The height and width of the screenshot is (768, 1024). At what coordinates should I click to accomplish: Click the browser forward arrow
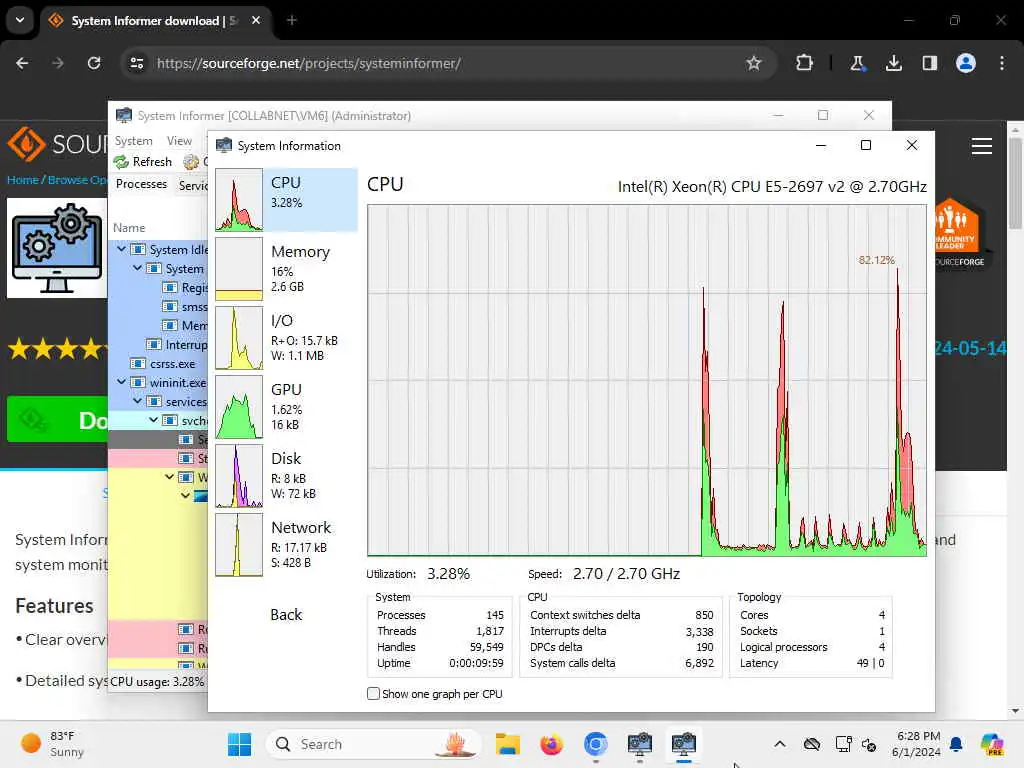tap(57, 63)
